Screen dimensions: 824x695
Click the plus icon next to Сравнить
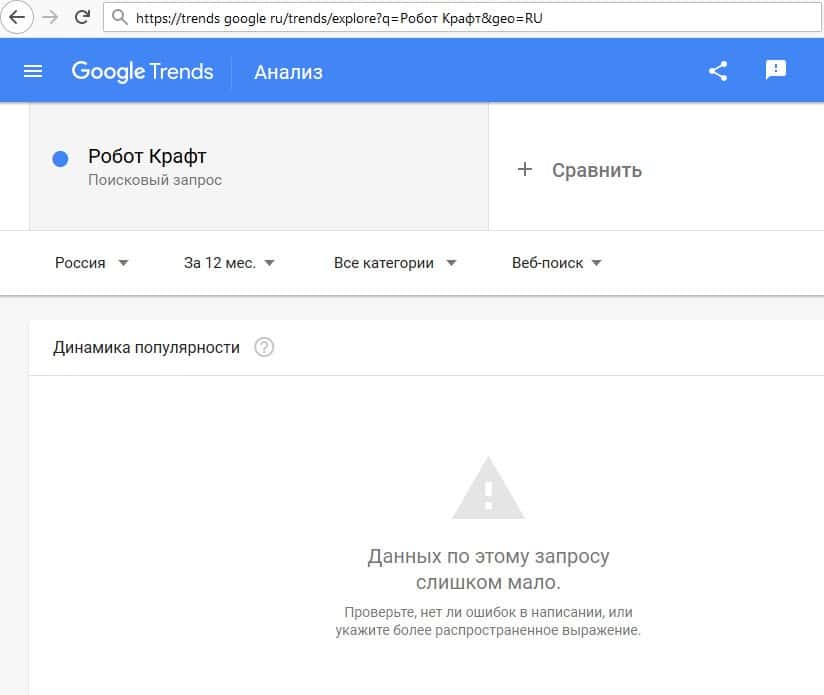pyautogui.click(x=525, y=170)
